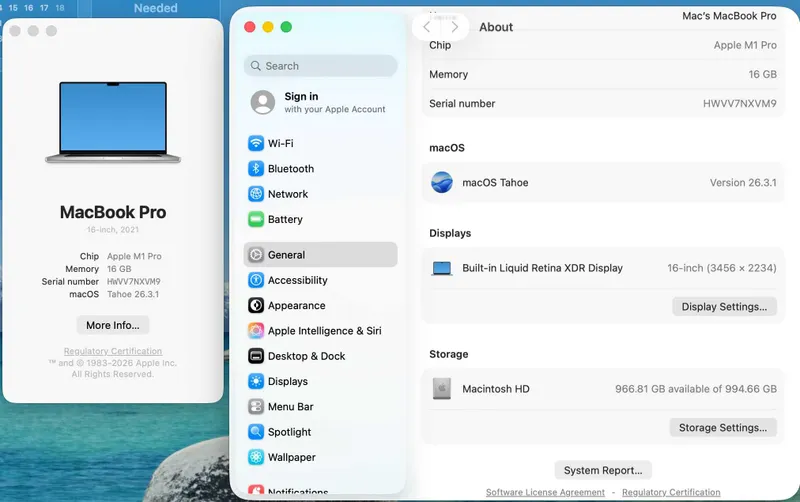Open the Displays sidebar item

click(x=320, y=381)
